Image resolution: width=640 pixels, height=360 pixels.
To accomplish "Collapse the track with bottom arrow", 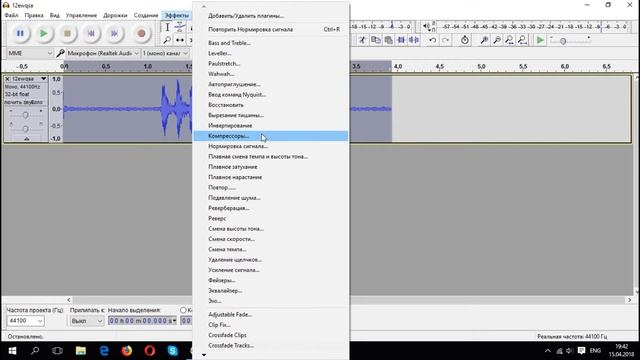I will [x=26, y=139].
